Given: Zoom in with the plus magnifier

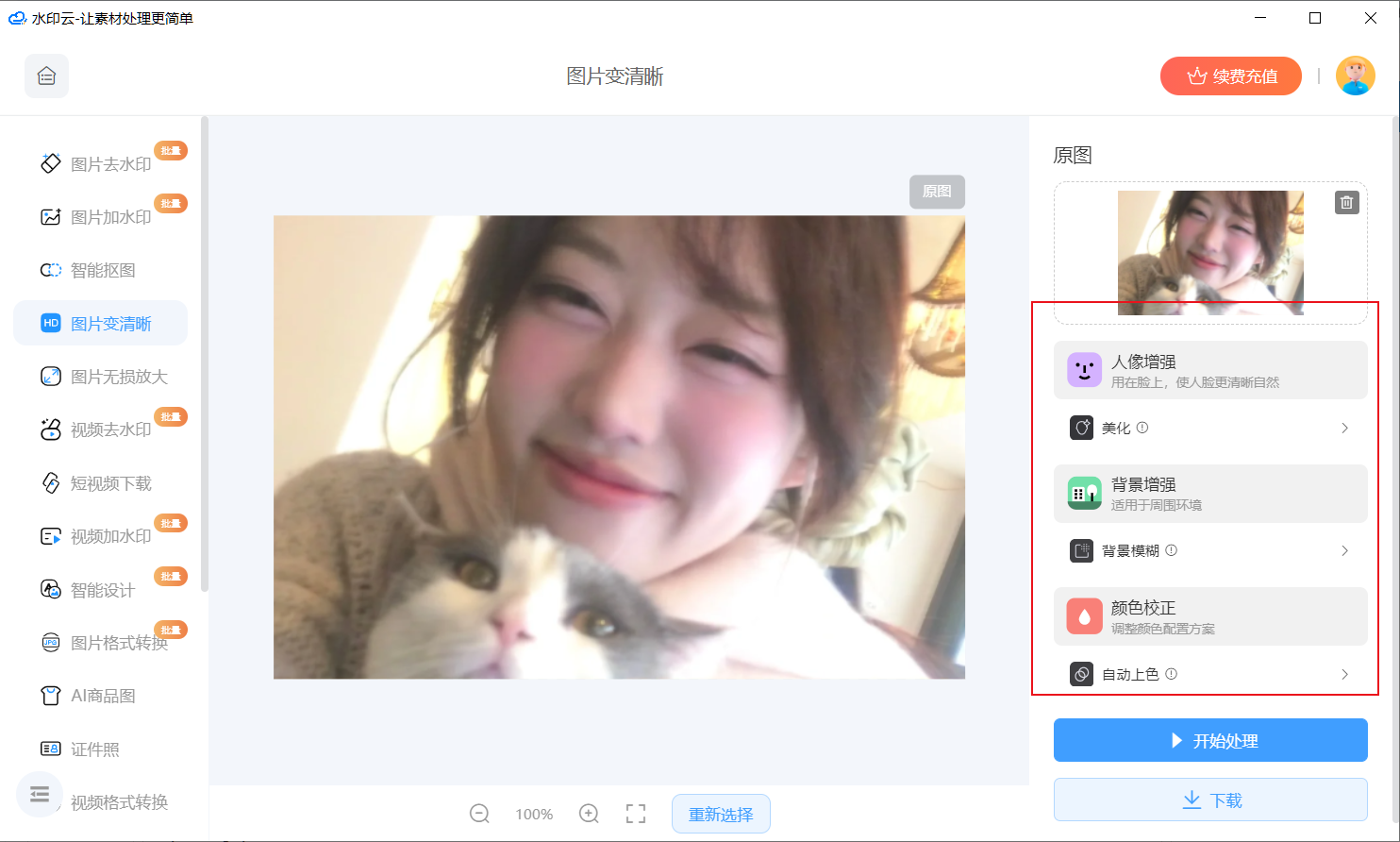Looking at the screenshot, I should (x=589, y=814).
